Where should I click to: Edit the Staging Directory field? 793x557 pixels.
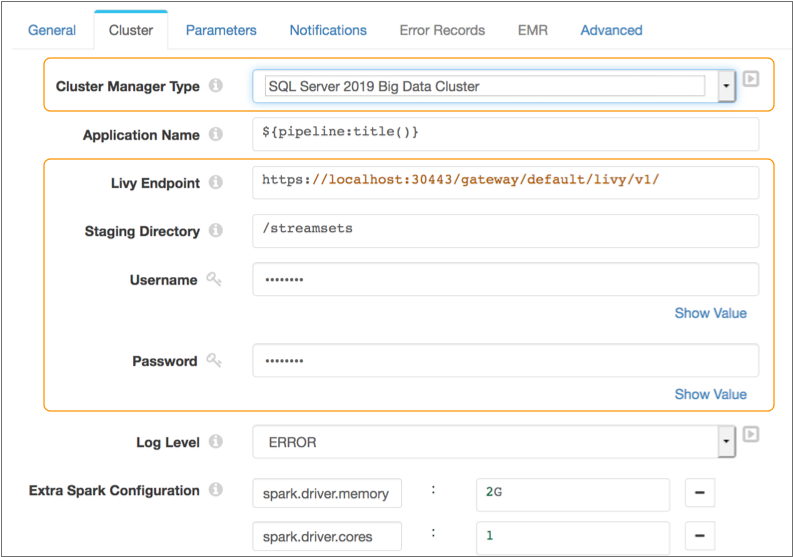click(x=506, y=231)
